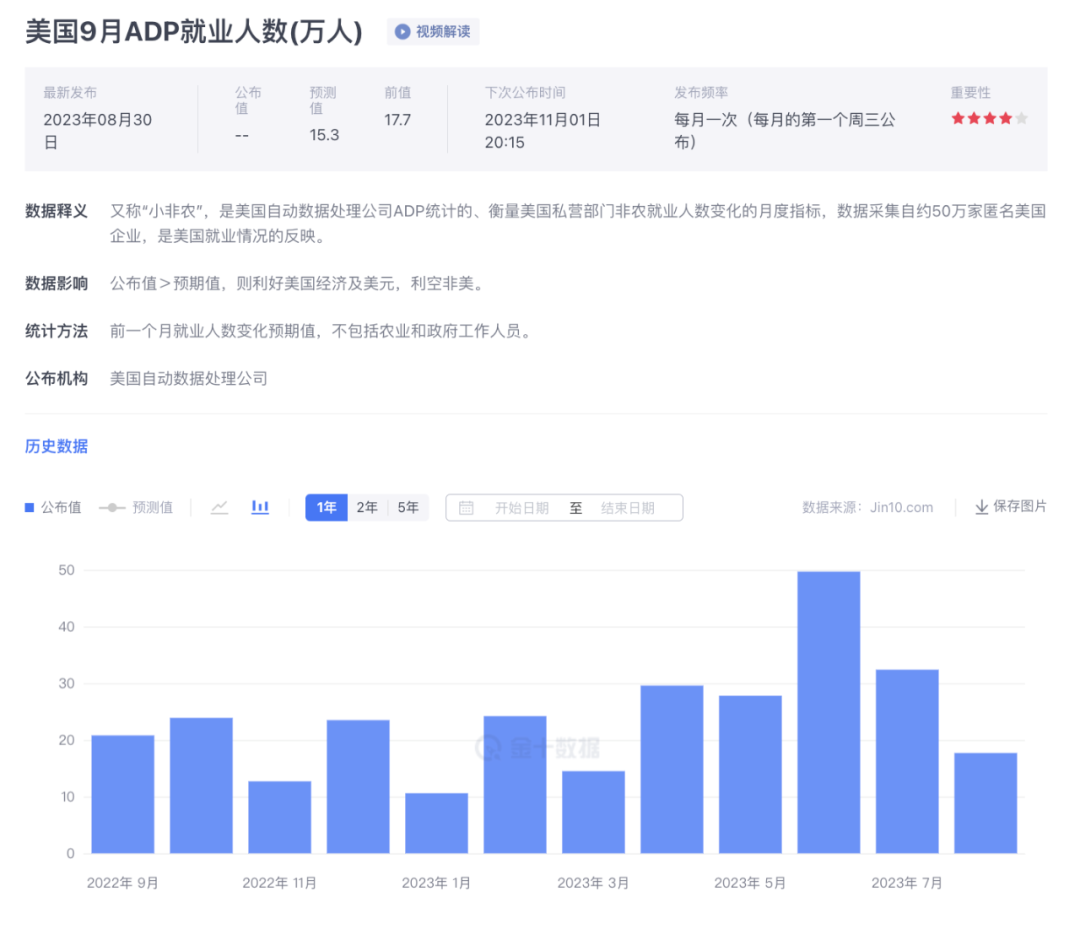Click the 保存图片 save image text
Viewport: 1080px width, 929px height.
click(1019, 507)
